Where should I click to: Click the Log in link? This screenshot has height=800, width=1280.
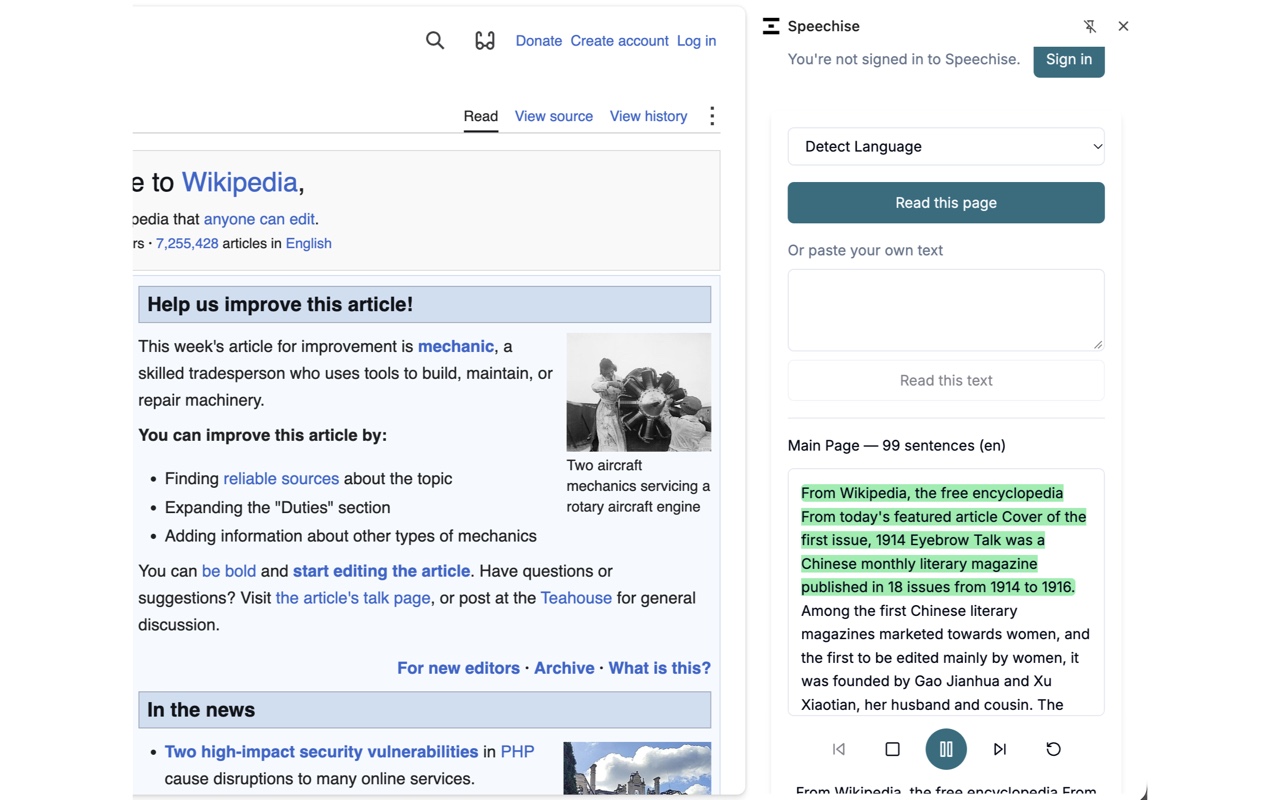coord(696,41)
